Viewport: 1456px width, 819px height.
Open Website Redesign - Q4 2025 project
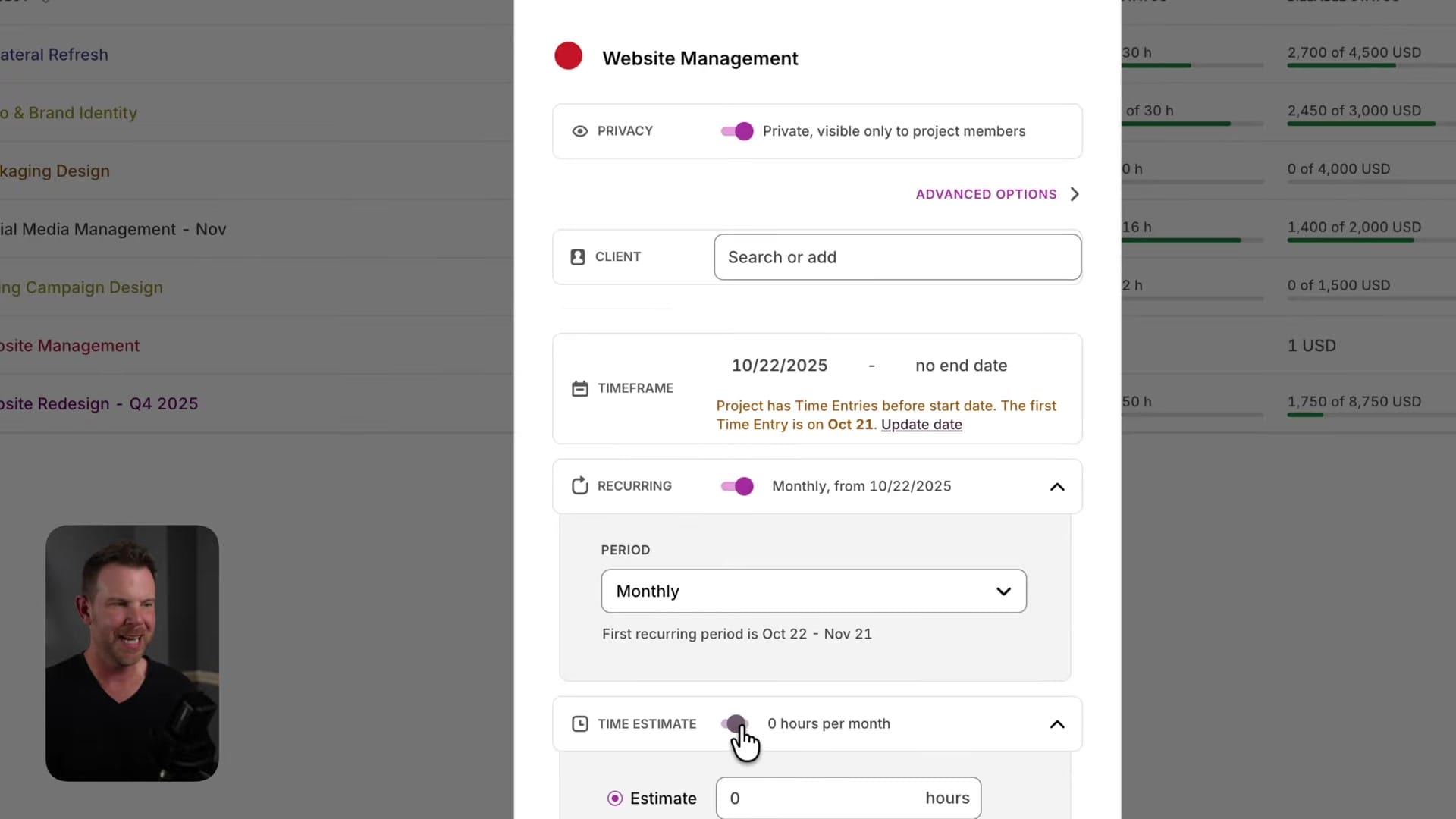[99, 403]
